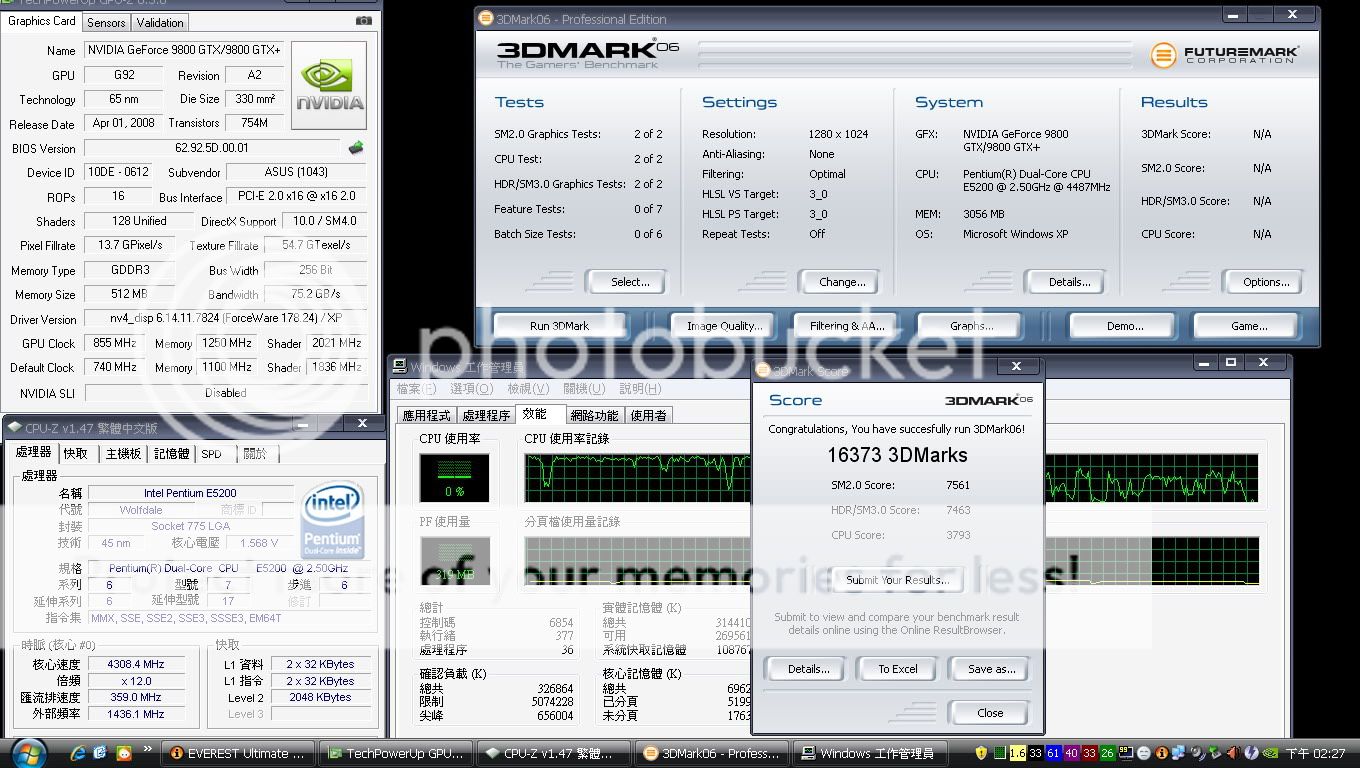Click the Futuremark logo in 3DMark06
This screenshot has width=1360, height=768.
pyautogui.click(x=1224, y=55)
